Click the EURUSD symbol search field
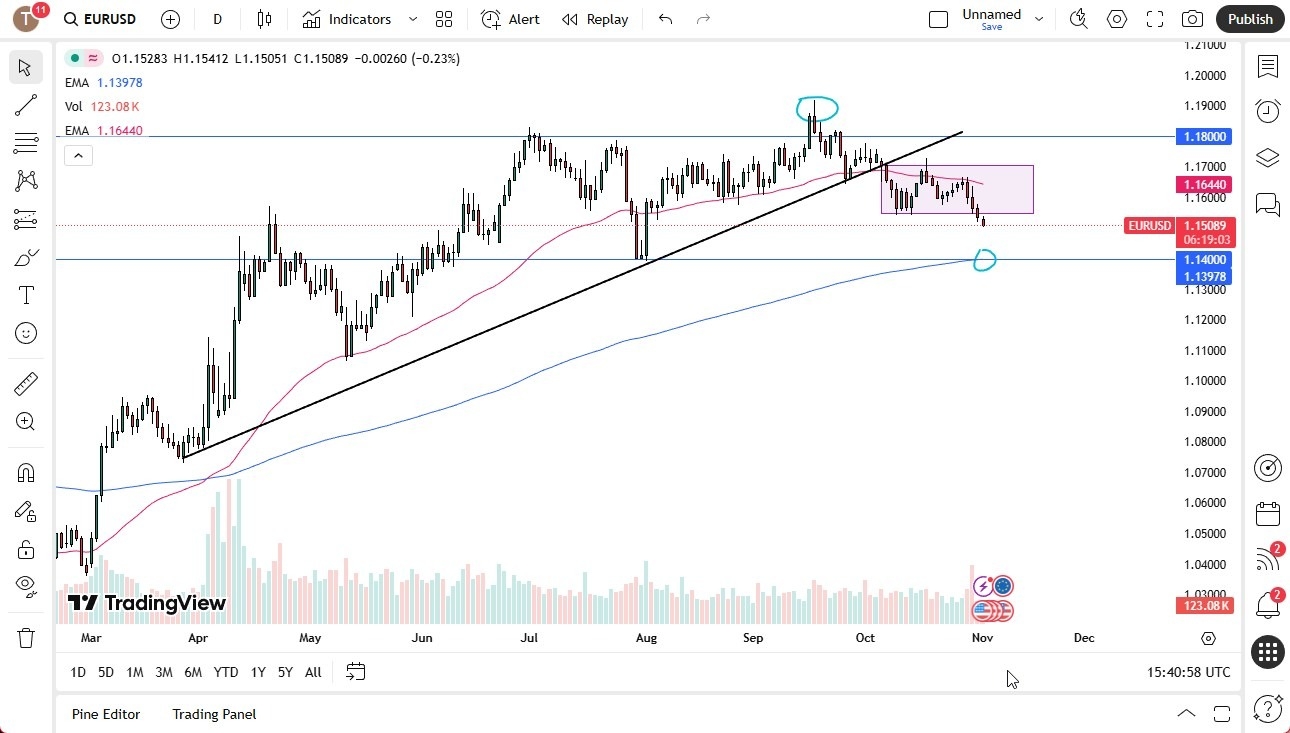 pos(100,19)
